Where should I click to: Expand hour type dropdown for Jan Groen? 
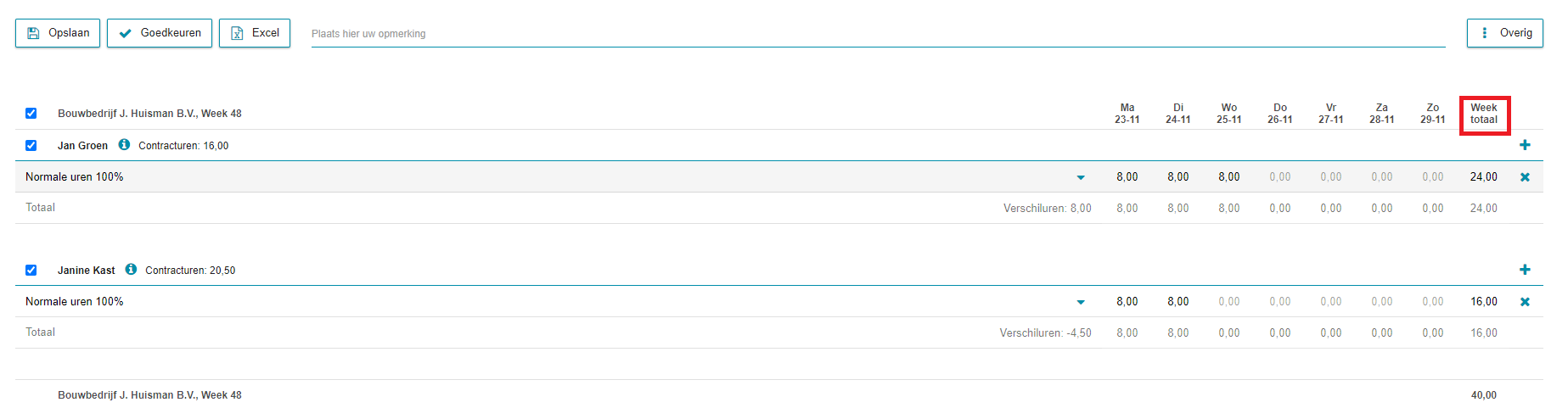coord(1081,177)
